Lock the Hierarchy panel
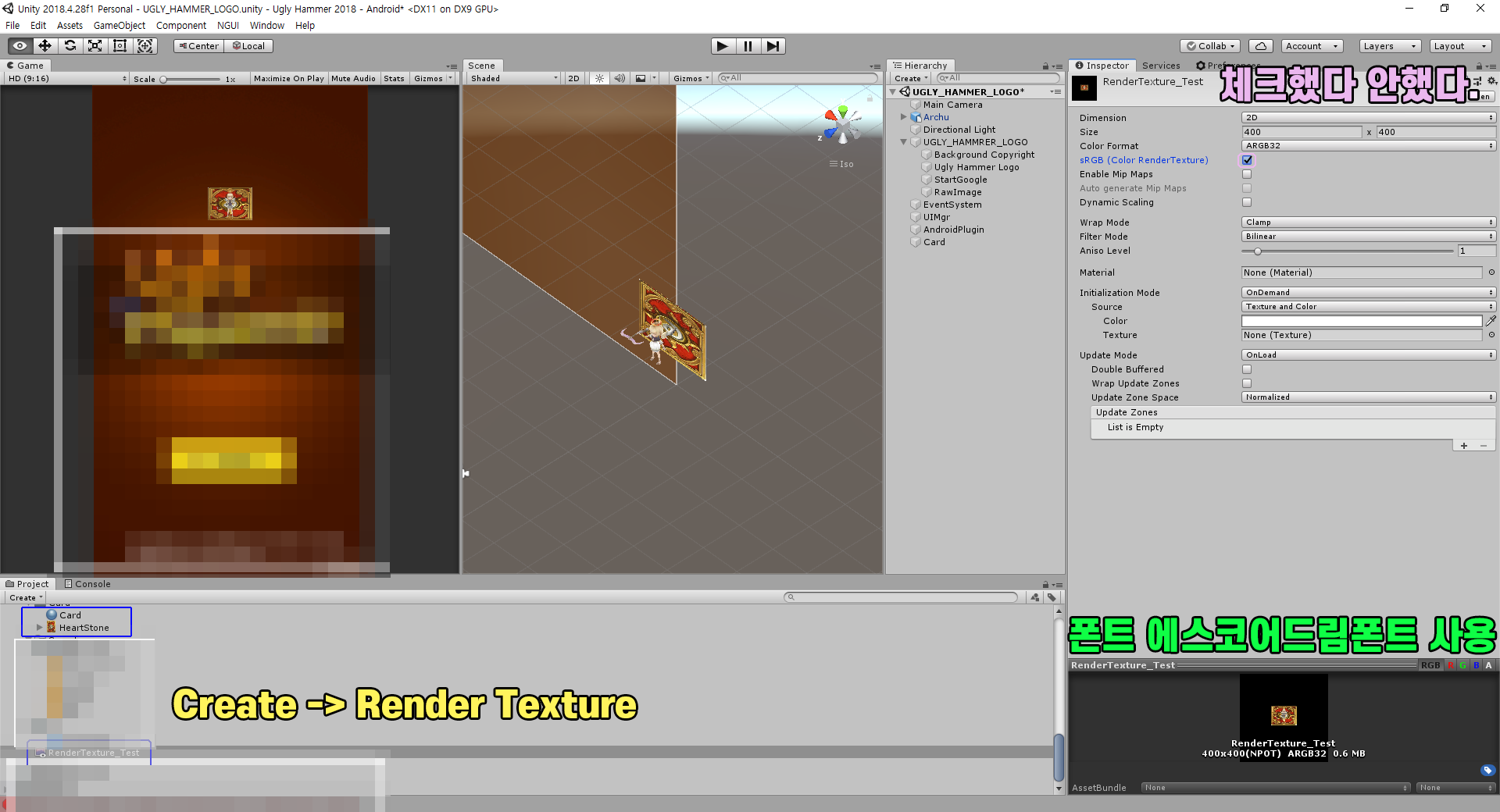The height and width of the screenshot is (812, 1500). pyautogui.click(x=1045, y=66)
